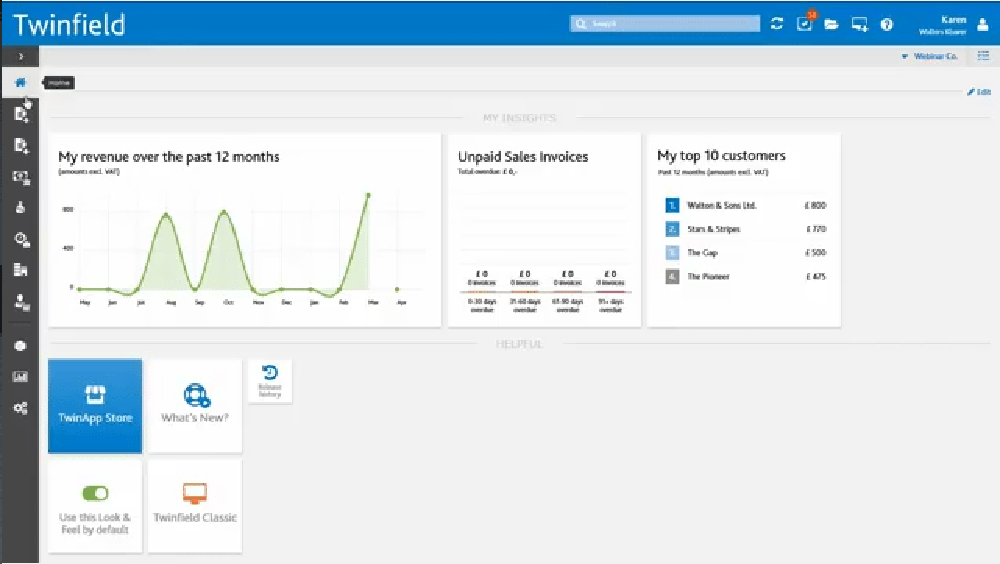
Task: Select Stars & Stripes customer row
Action: 745,229
